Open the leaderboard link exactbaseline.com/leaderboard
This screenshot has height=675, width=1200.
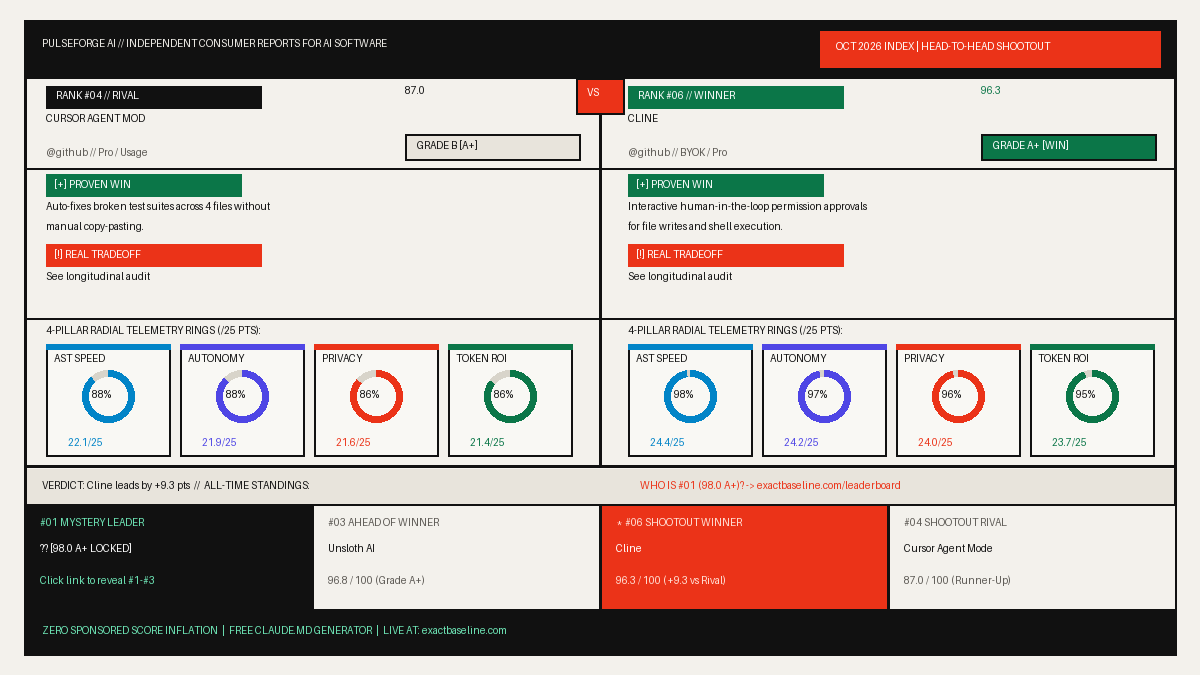click(x=828, y=486)
